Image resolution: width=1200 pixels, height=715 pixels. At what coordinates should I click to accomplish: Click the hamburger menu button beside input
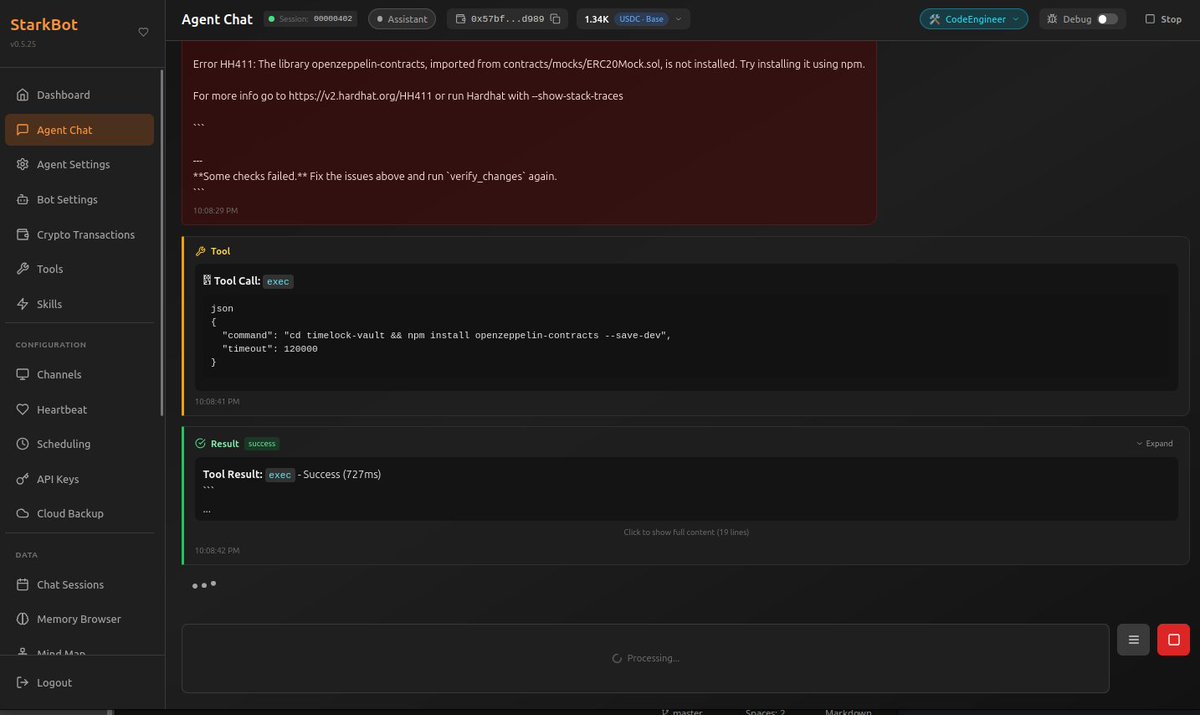(x=1133, y=640)
